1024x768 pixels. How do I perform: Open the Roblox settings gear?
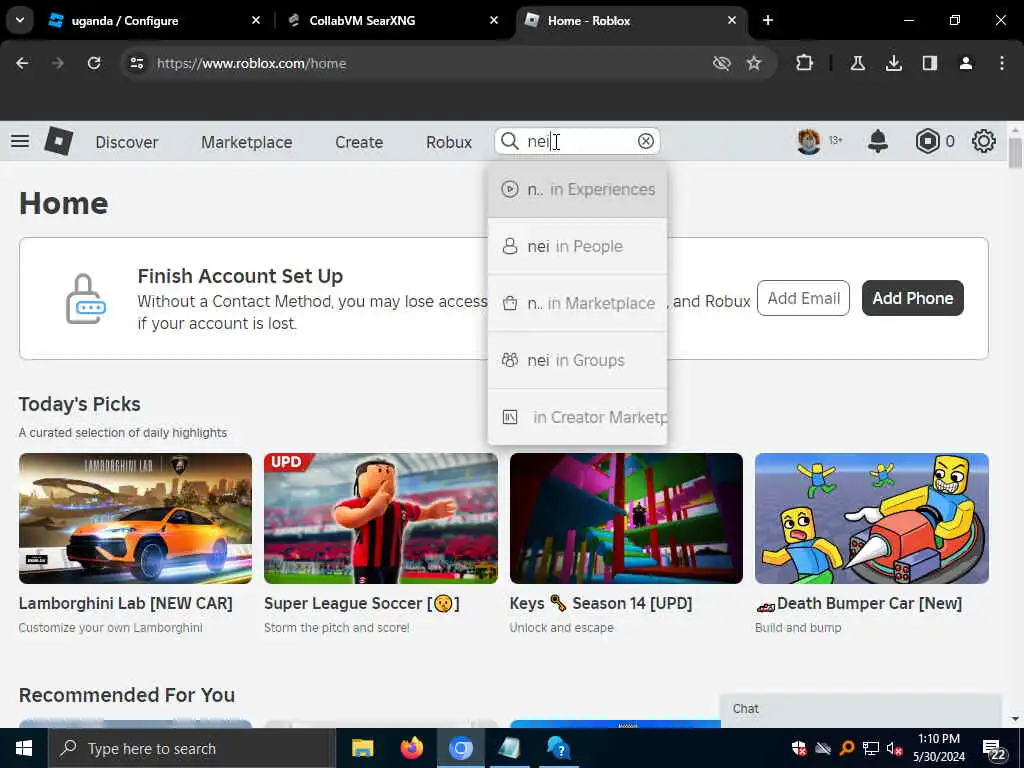point(984,141)
